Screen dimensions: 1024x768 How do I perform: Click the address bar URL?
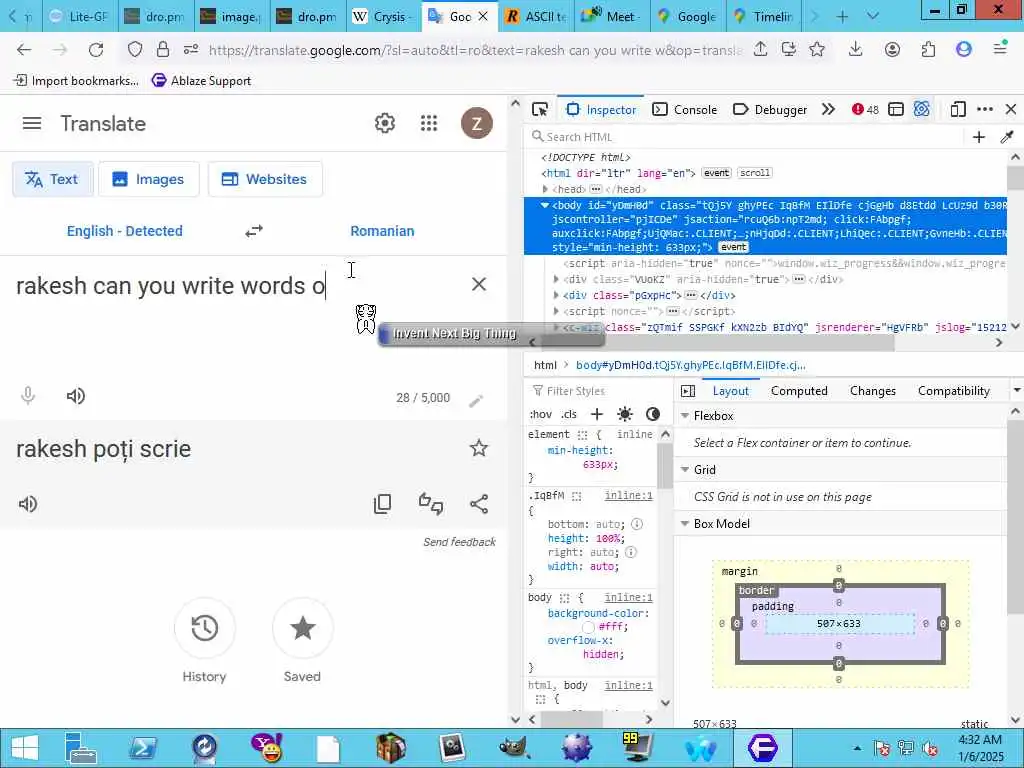click(x=475, y=50)
